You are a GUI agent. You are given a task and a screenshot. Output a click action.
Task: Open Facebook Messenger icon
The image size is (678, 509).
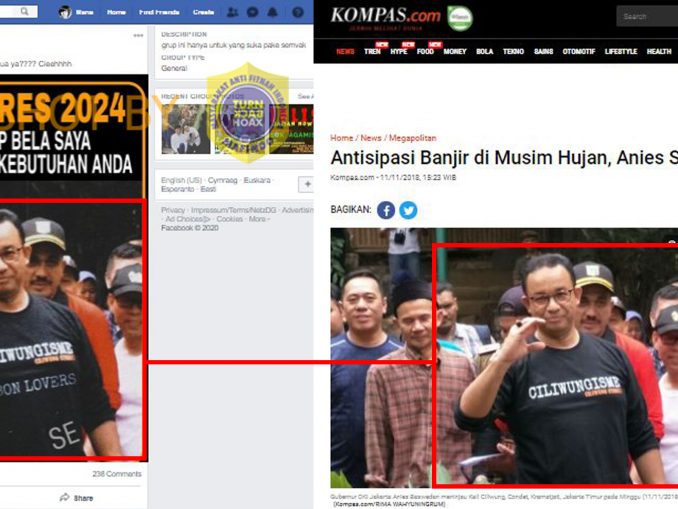click(253, 12)
